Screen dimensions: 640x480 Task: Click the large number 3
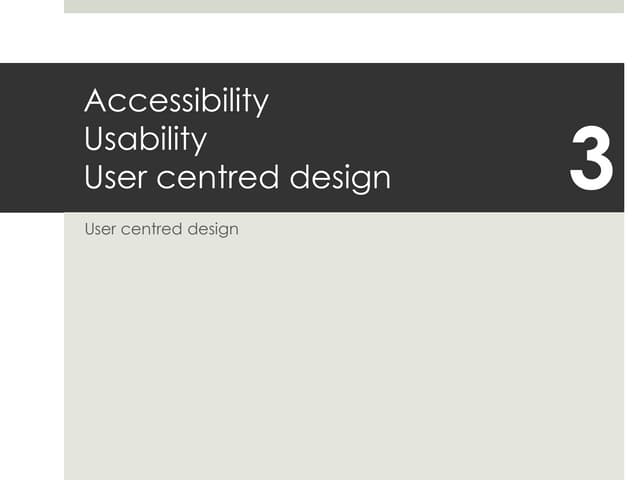click(x=590, y=160)
